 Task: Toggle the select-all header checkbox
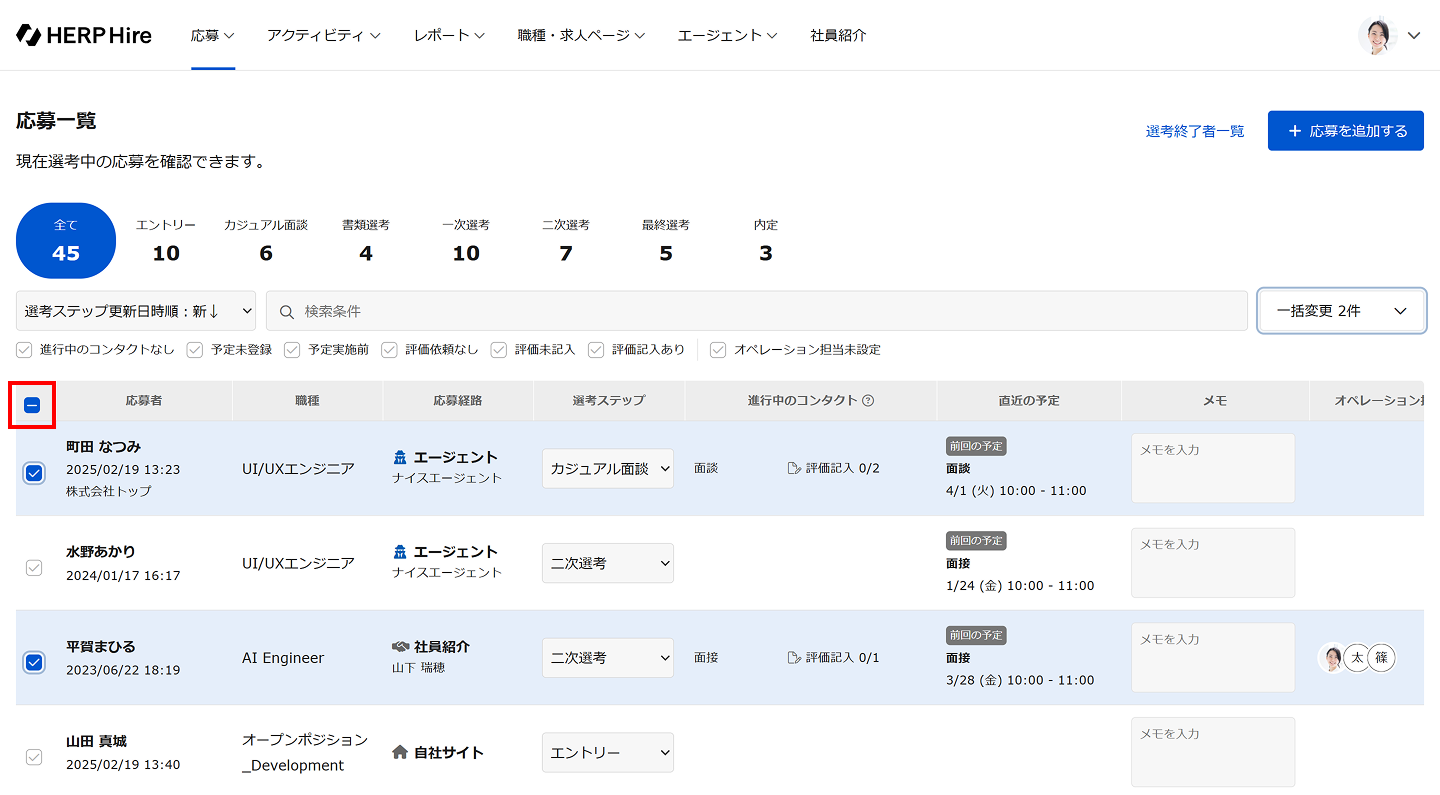click(32, 405)
